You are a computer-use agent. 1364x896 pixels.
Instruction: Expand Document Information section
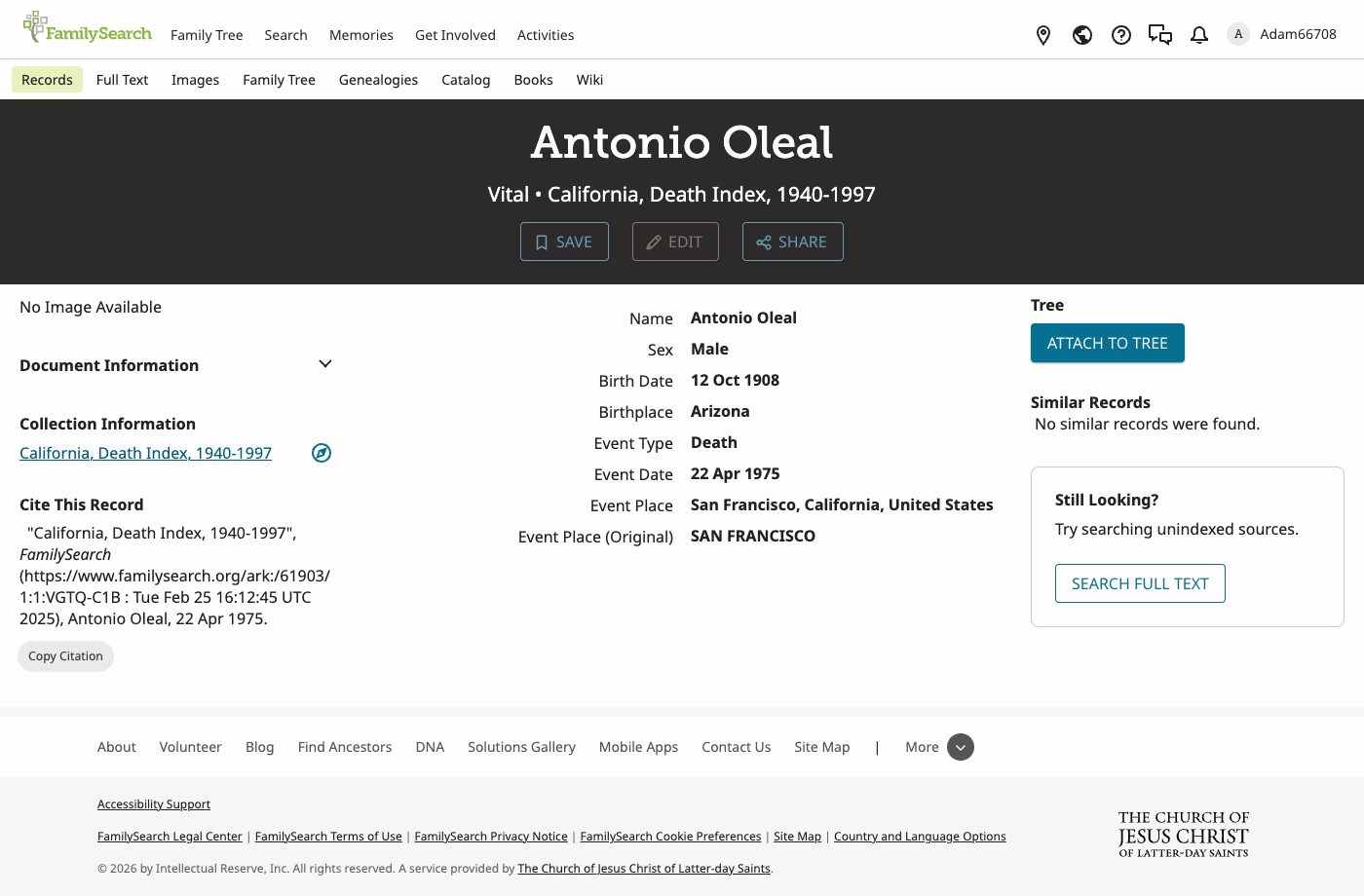(x=325, y=364)
